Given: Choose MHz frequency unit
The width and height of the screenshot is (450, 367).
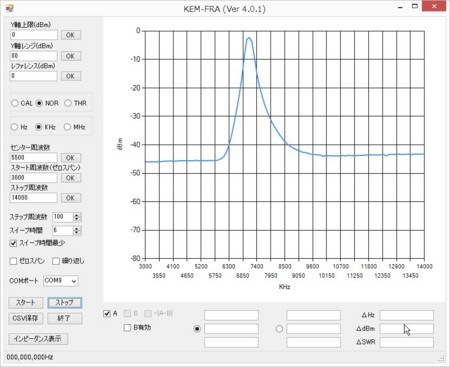Looking at the screenshot, I should [x=67, y=127].
